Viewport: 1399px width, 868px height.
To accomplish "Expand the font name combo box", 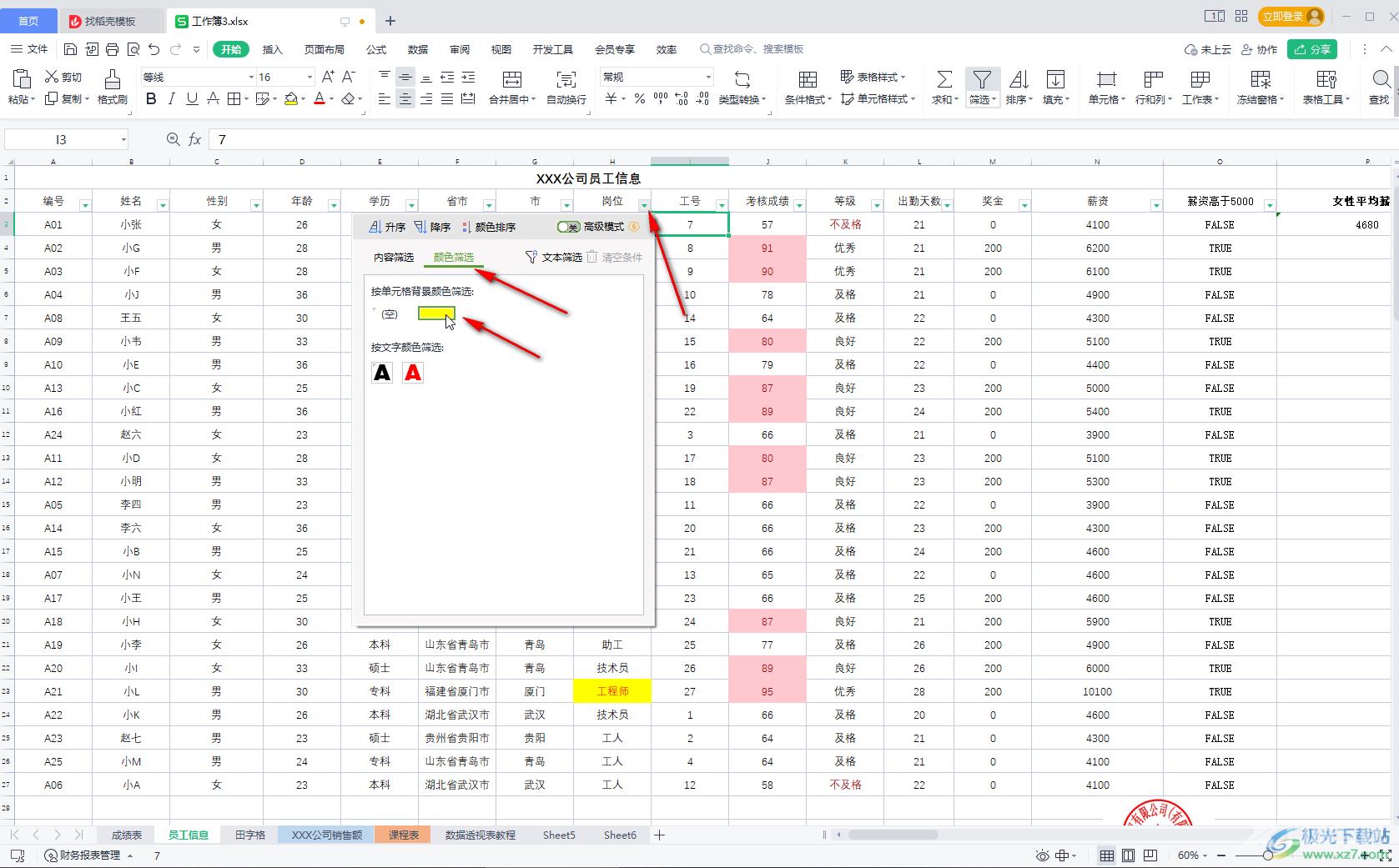I will tap(251, 77).
